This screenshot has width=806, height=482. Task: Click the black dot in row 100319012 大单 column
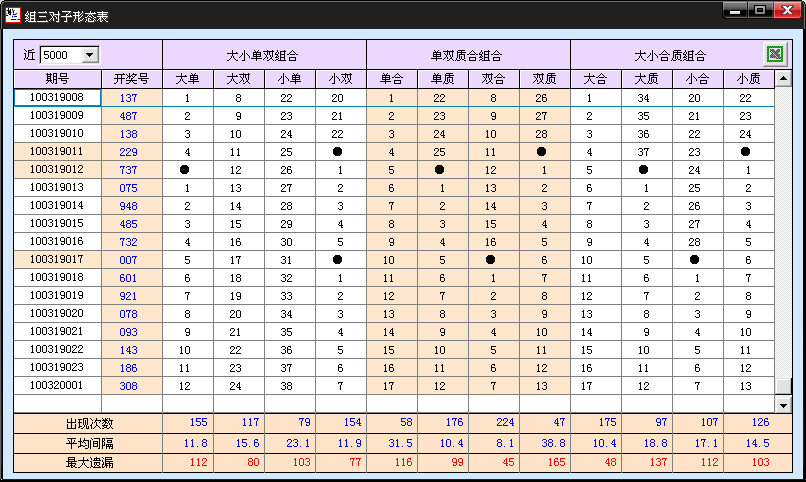[x=187, y=170]
